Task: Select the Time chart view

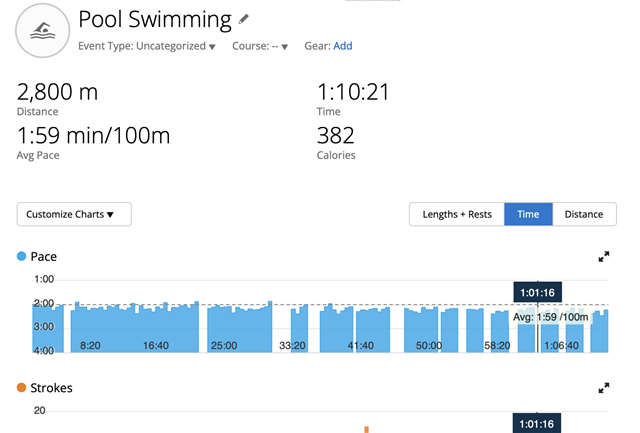Action: [x=528, y=214]
